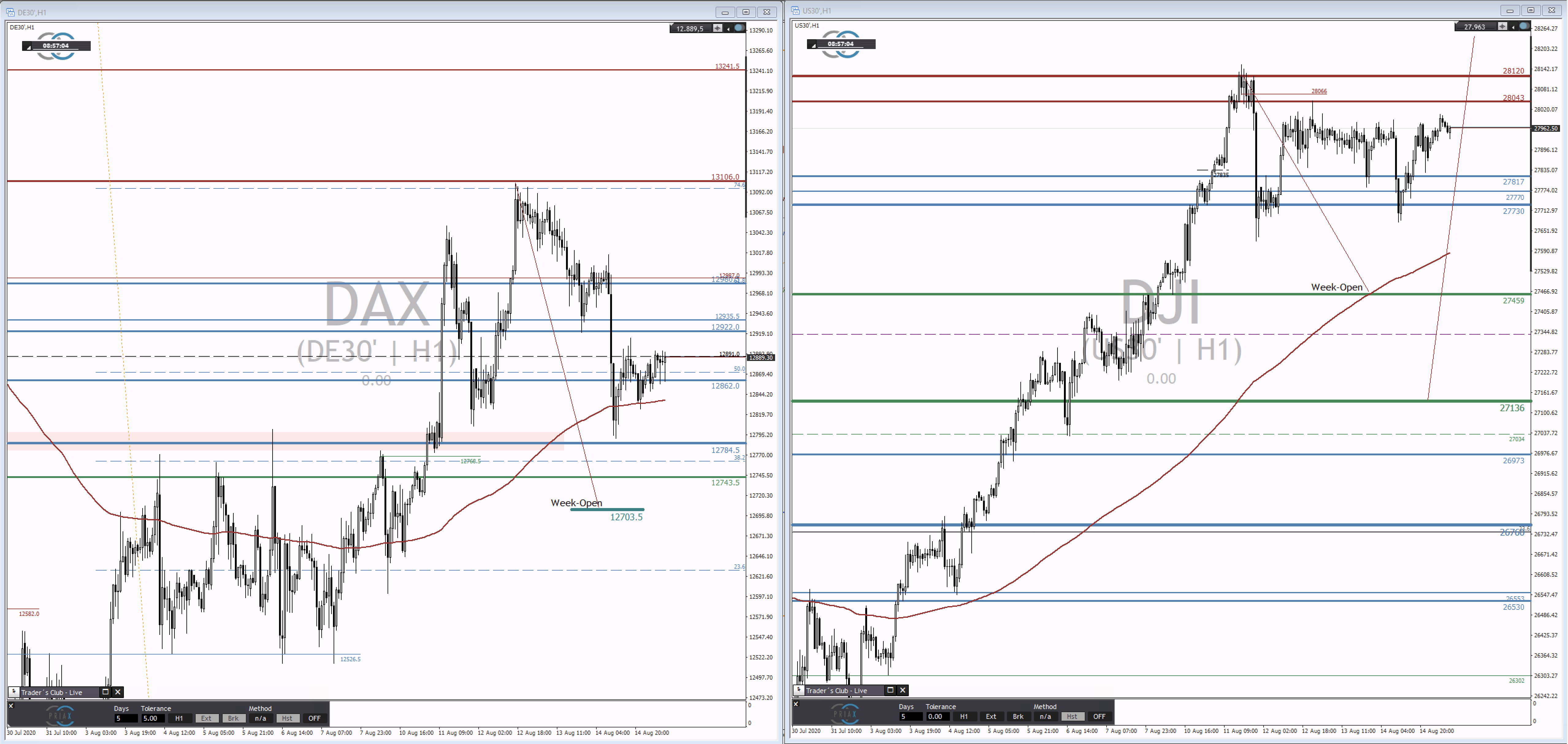Image resolution: width=1568 pixels, height=744 pixels.
Task: Click the 12526.5 low label on DAX
Action: pyautogui.click(x=351, y=659)
